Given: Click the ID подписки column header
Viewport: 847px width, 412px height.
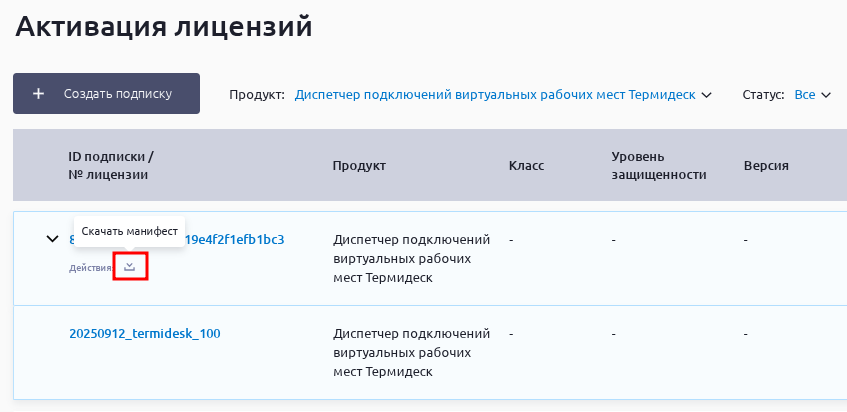Looking at the screenshot, I should [111, 166].
